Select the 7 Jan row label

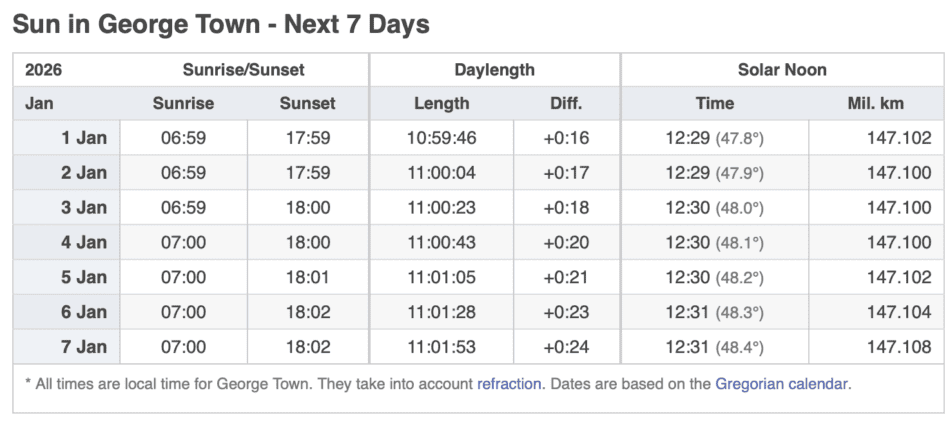(83, 347)
